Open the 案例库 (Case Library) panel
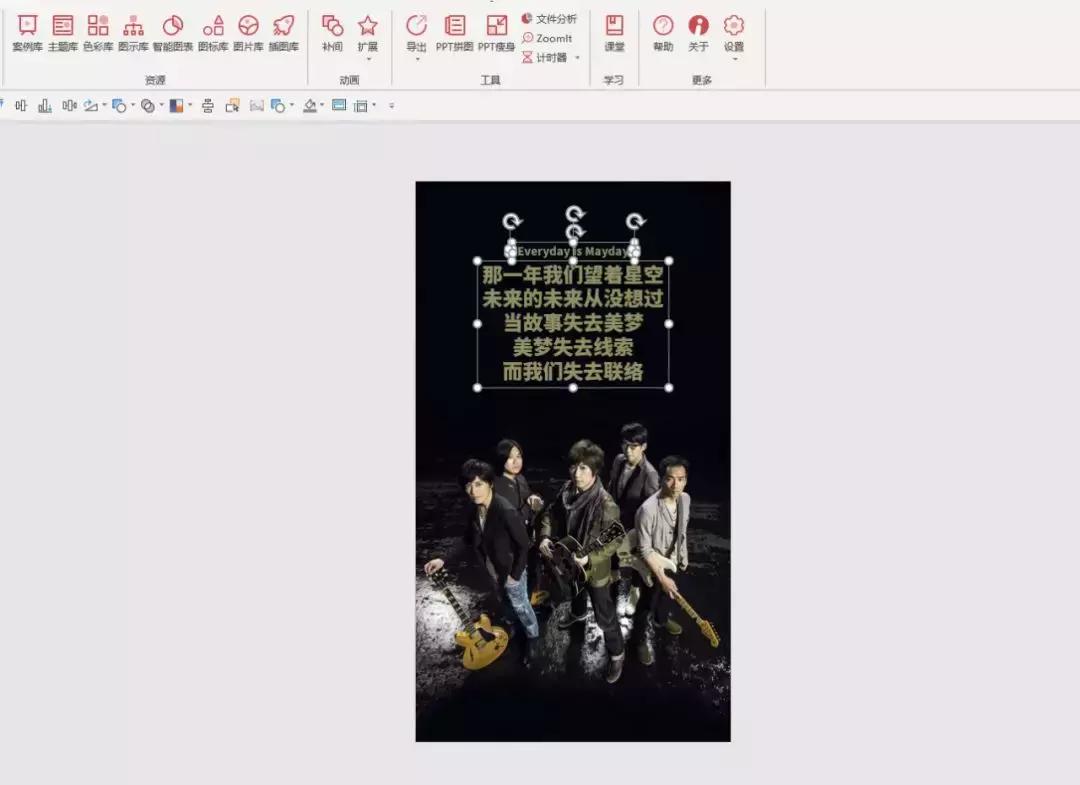Viewport: 1080px width, 785px height. 26,33
